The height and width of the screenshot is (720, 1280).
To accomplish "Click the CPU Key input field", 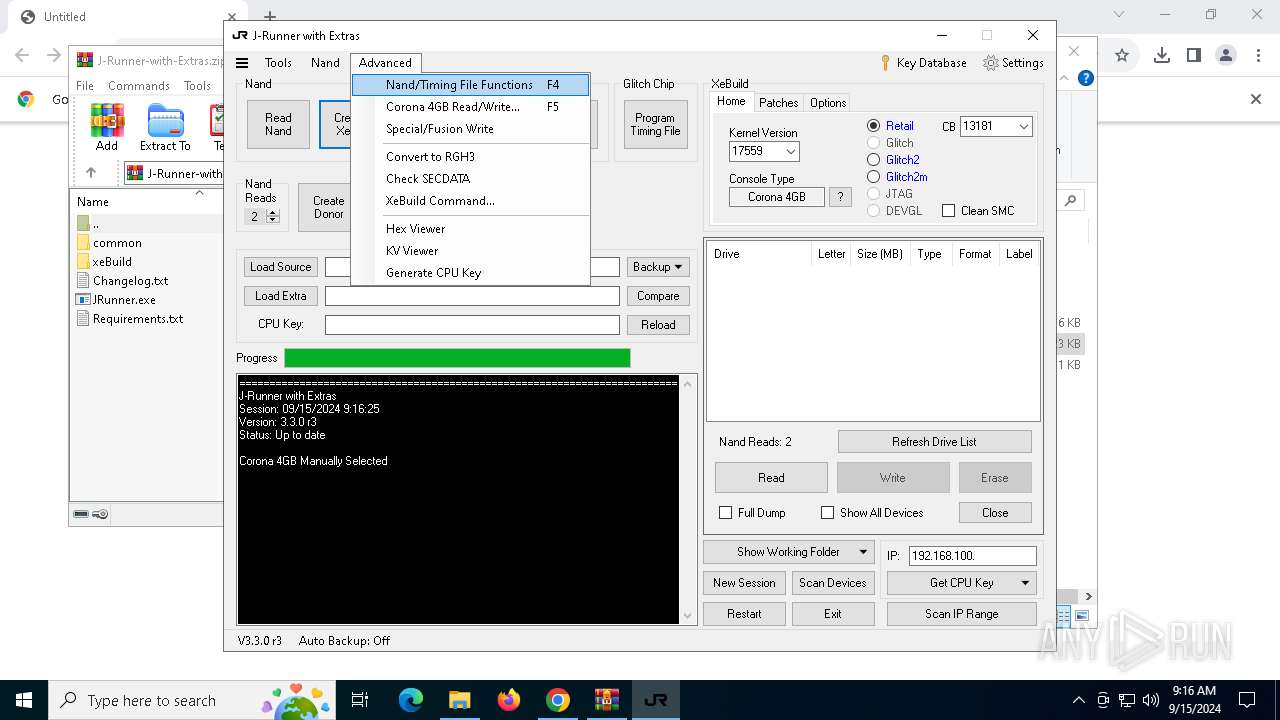I will [472, 325].
